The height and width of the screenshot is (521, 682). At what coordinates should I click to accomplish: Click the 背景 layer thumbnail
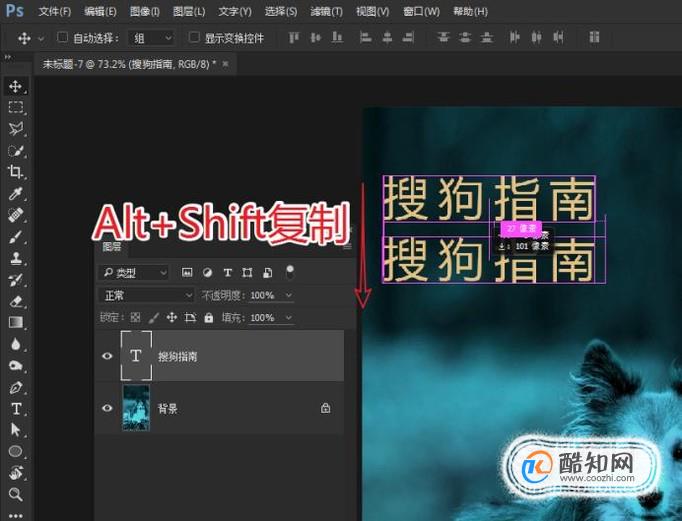136,407
